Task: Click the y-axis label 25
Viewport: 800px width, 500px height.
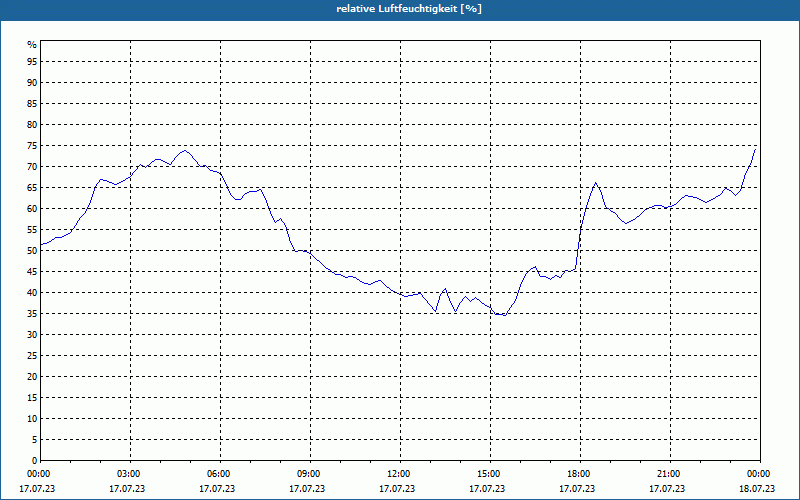Action: coord(32,356)
